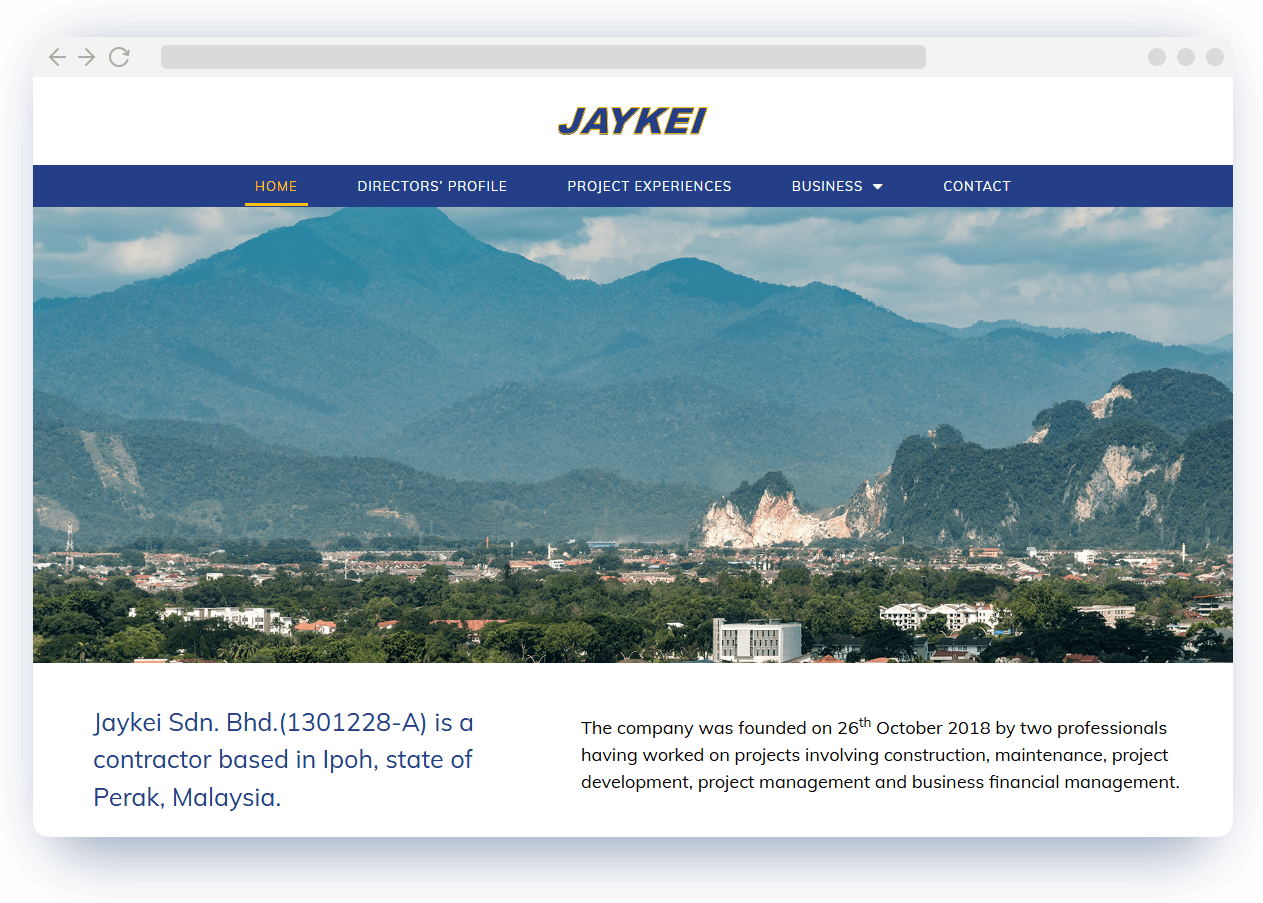This screenshot has height=903, width=1263.
Task: Navigate to Project Experiences
Action: click(x=649, y=186)
